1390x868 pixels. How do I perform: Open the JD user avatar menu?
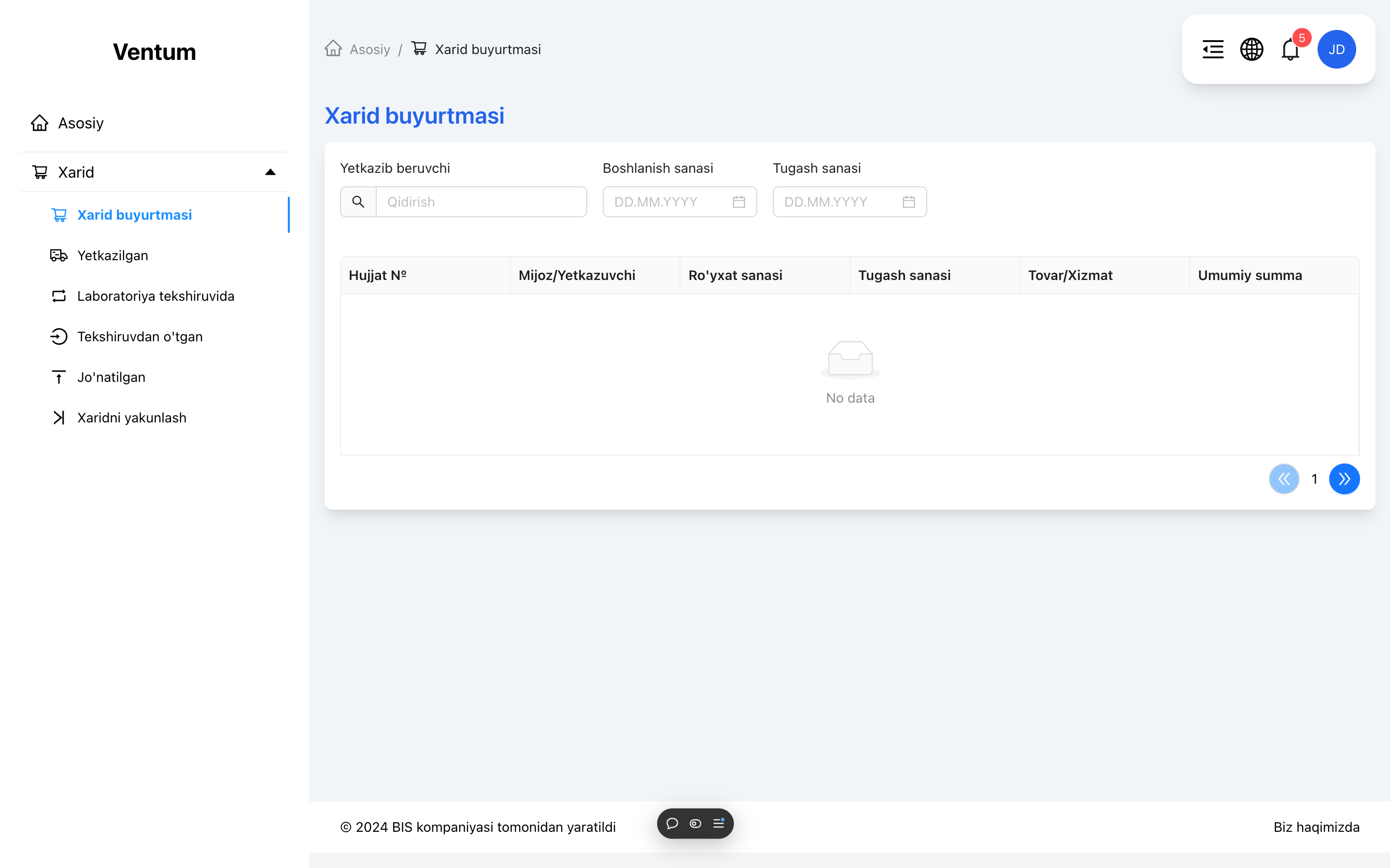(x=1336, y=49)
